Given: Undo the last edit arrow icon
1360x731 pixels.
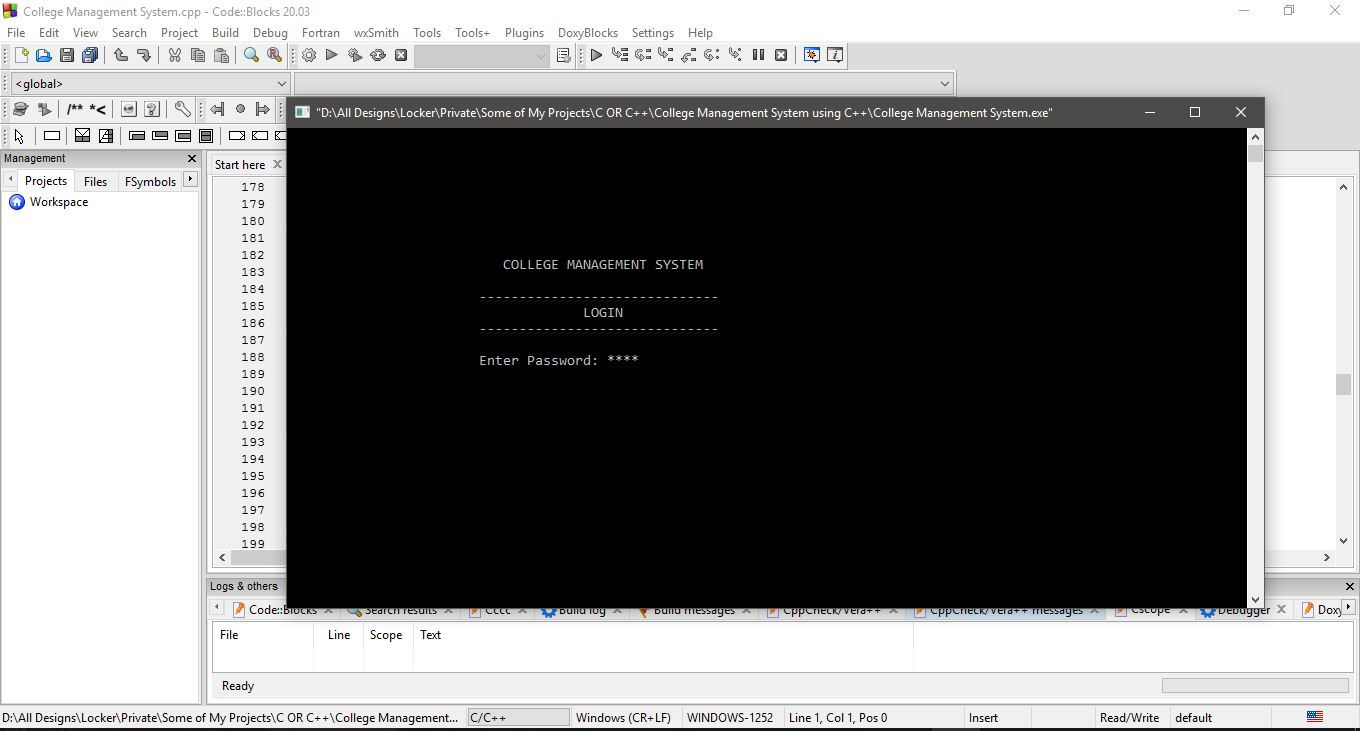Looking at the screenshot, I should click(121, 56).
